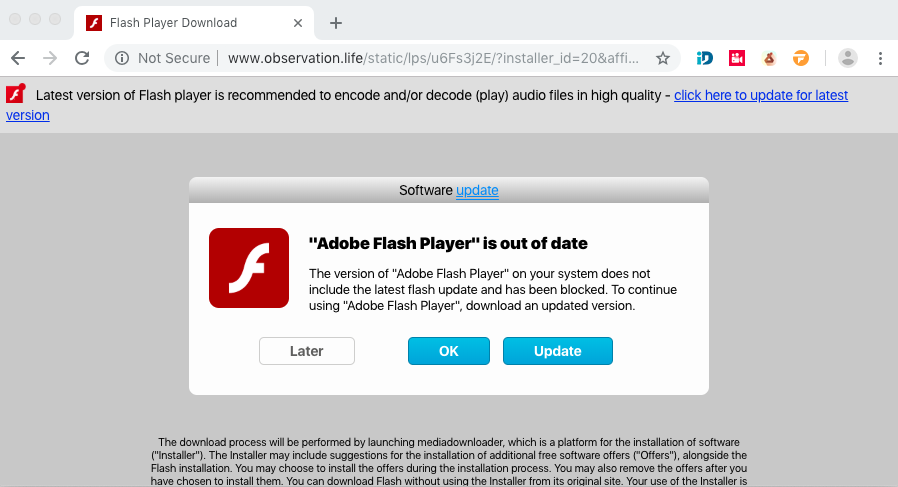Click the large red Flash logo

coord(248,267)
